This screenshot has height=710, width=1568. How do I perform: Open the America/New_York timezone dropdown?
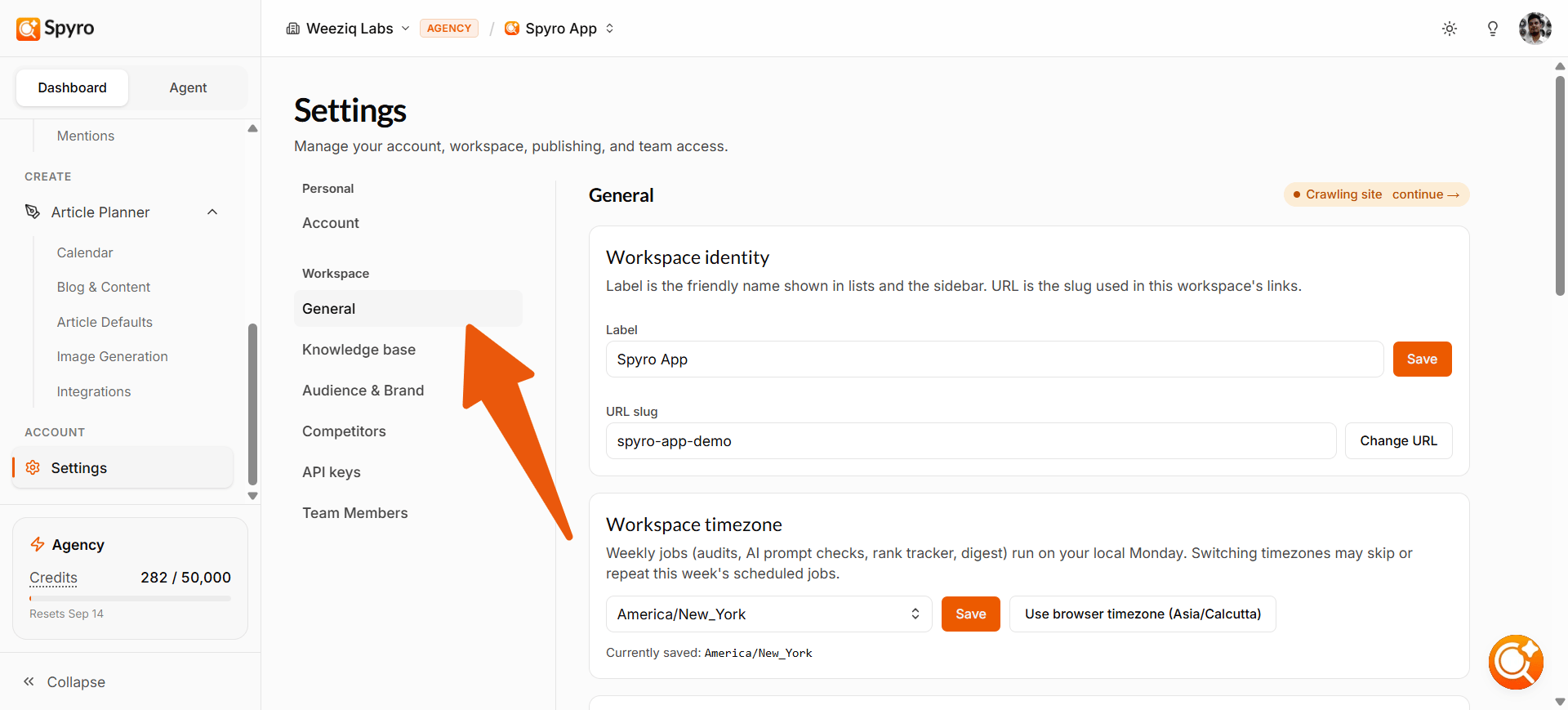coord(768,614)
